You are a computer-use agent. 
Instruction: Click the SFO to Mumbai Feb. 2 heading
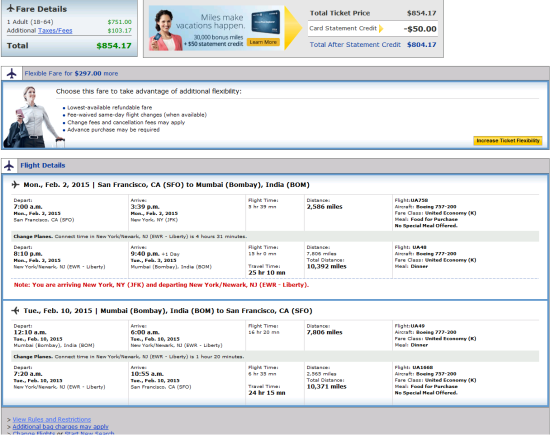[x=166, y=185]
